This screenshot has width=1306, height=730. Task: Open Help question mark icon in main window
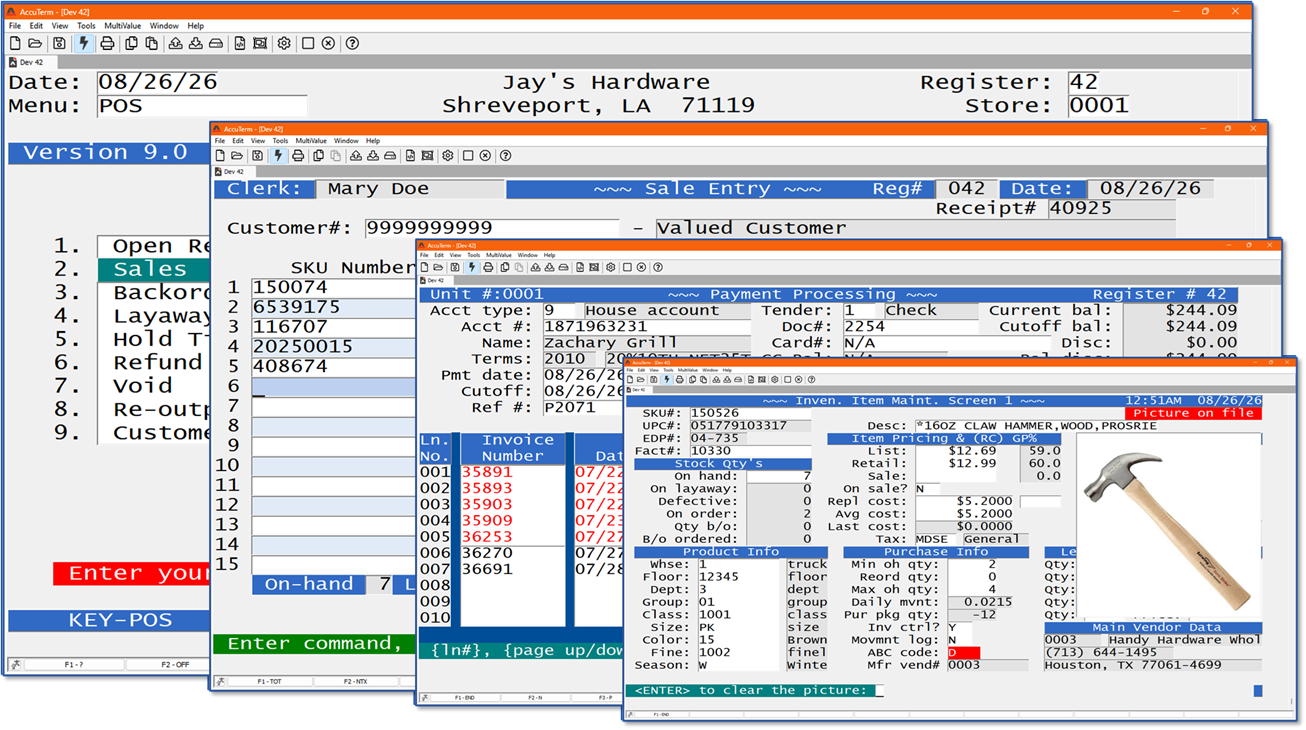tap(352, 44)
